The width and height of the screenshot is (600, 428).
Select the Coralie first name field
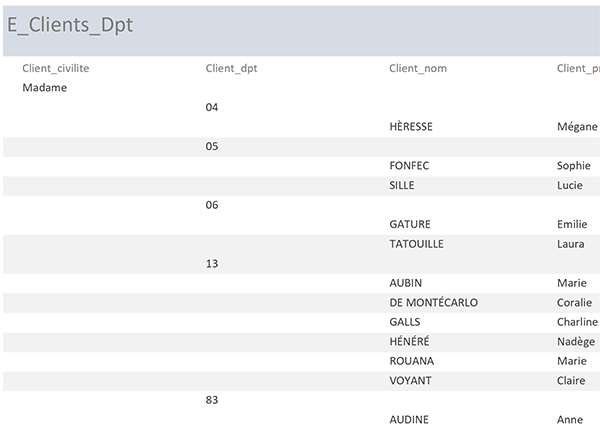tap(574, 302)
